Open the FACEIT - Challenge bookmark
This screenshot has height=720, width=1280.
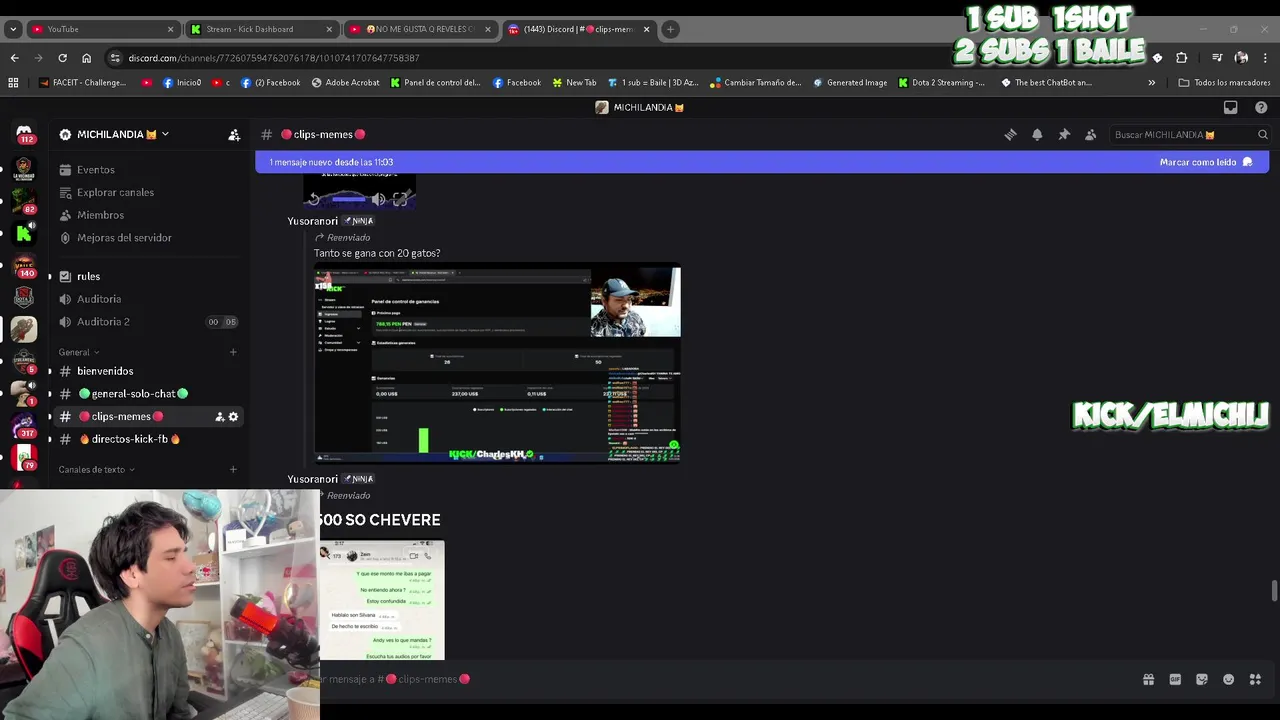click(x=82, y=83)
